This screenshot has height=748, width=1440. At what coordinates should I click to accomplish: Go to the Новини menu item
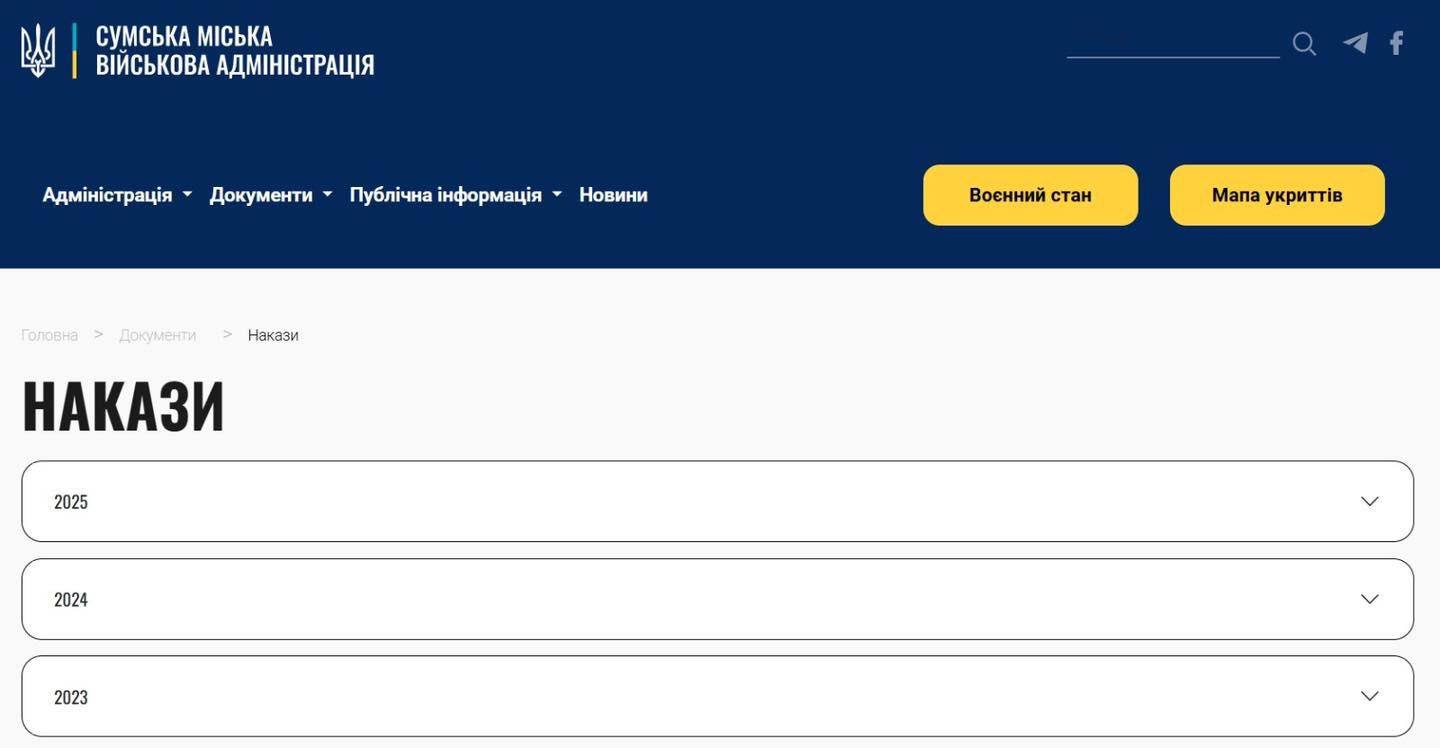[613, 195]
